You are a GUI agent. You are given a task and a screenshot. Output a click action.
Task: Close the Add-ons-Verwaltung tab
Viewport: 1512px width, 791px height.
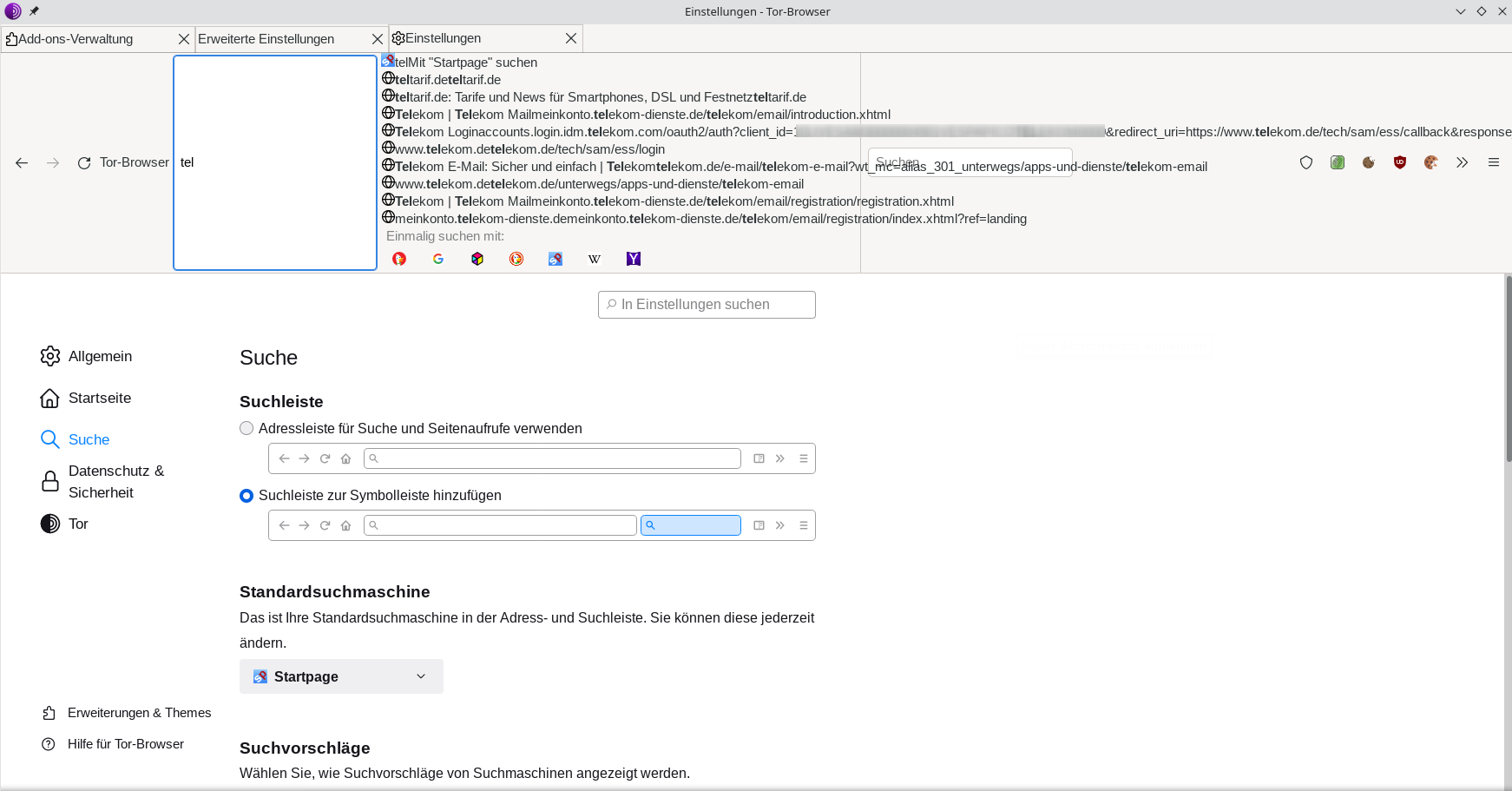click(184, 39)
